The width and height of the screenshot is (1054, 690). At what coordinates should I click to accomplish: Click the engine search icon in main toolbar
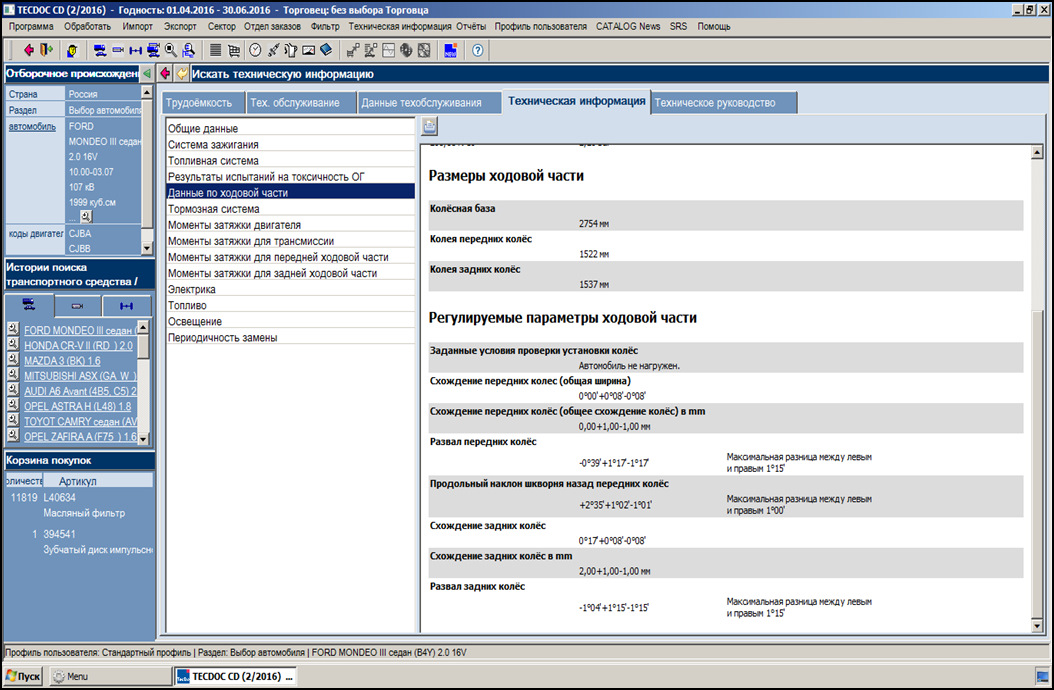coord(118,50)
